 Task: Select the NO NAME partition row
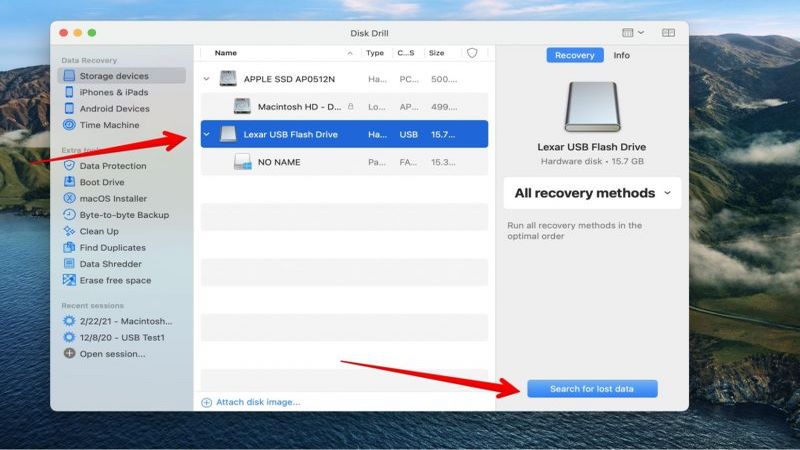tap(344, 162)
